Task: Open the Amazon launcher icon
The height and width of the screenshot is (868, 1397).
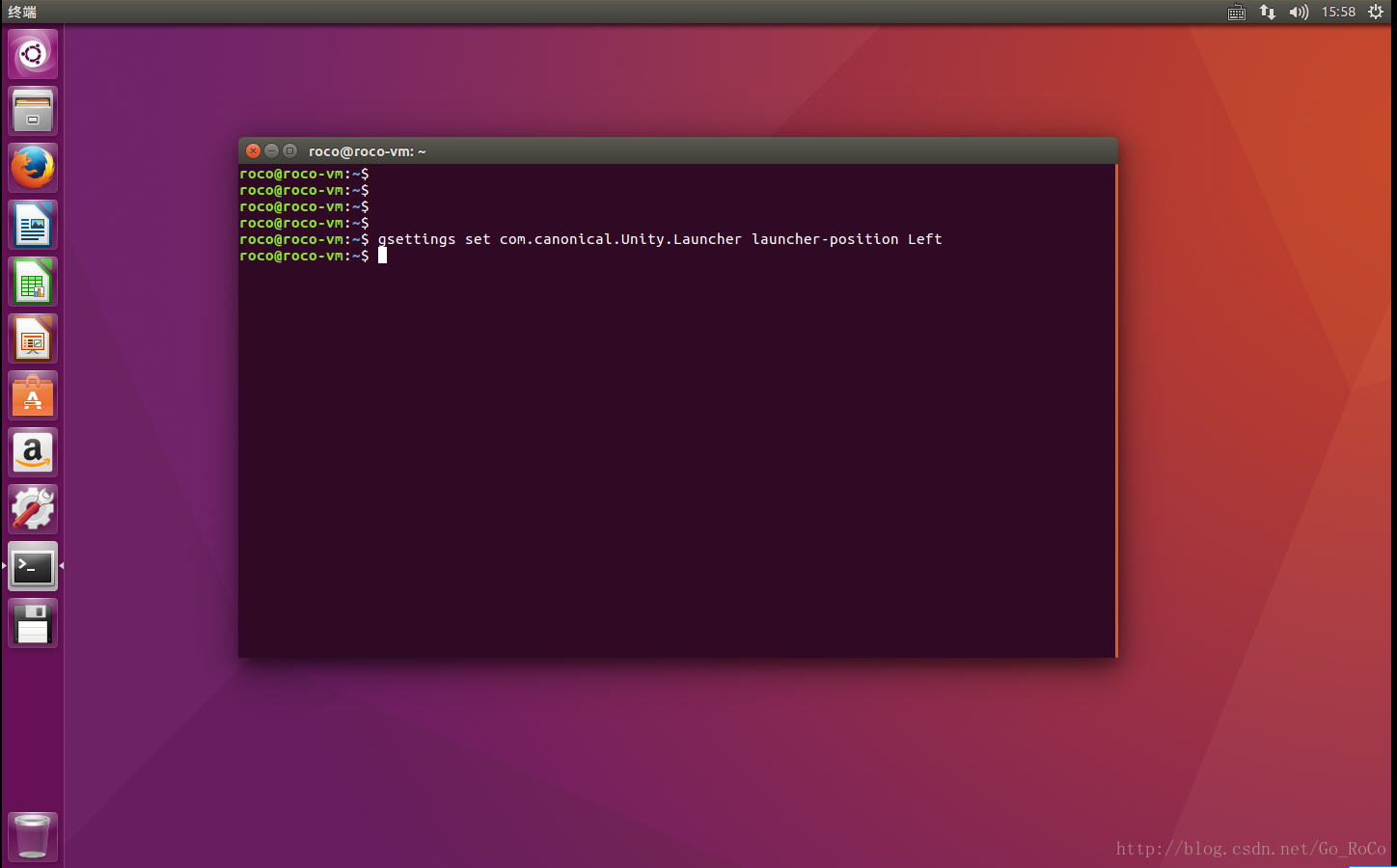Action: pos(33,452)
